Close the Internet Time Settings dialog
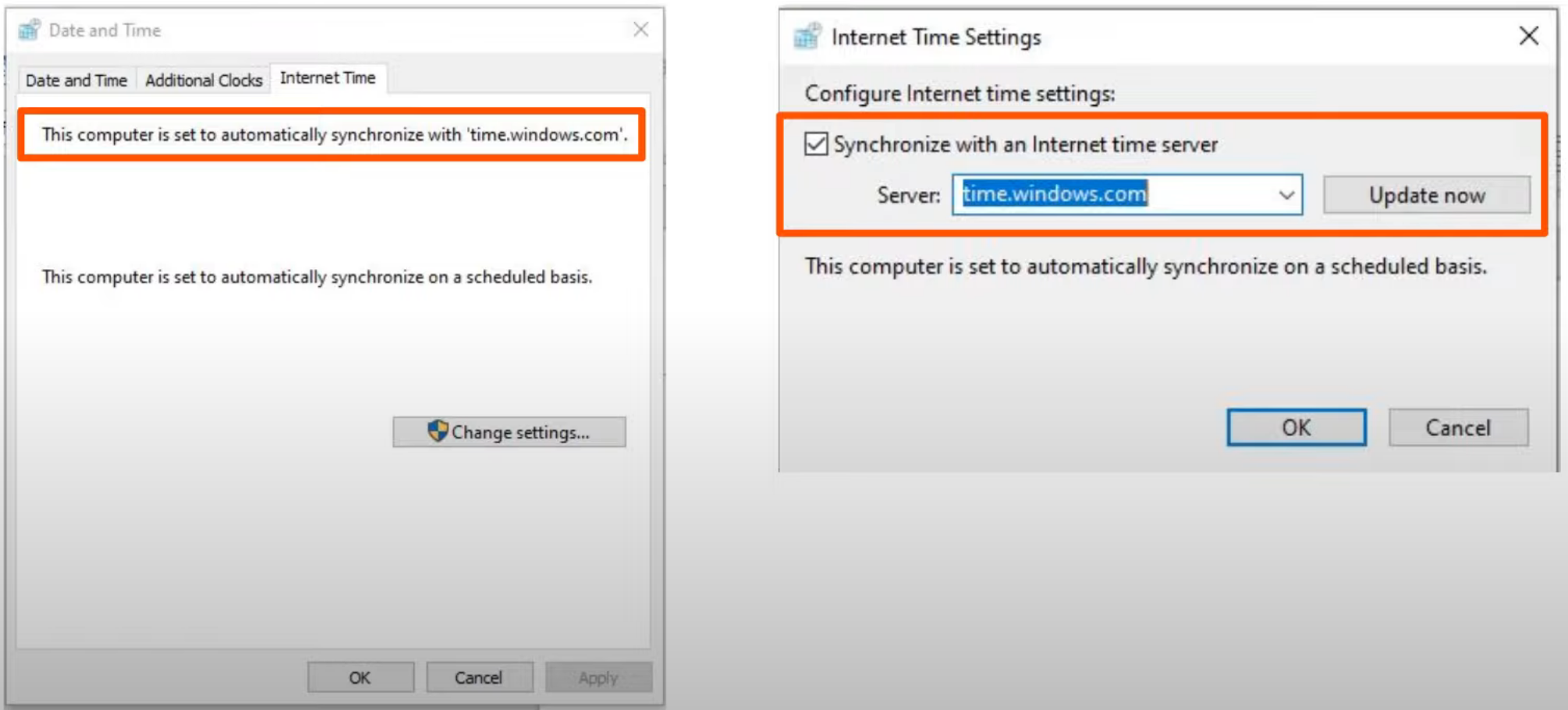 1528,36
